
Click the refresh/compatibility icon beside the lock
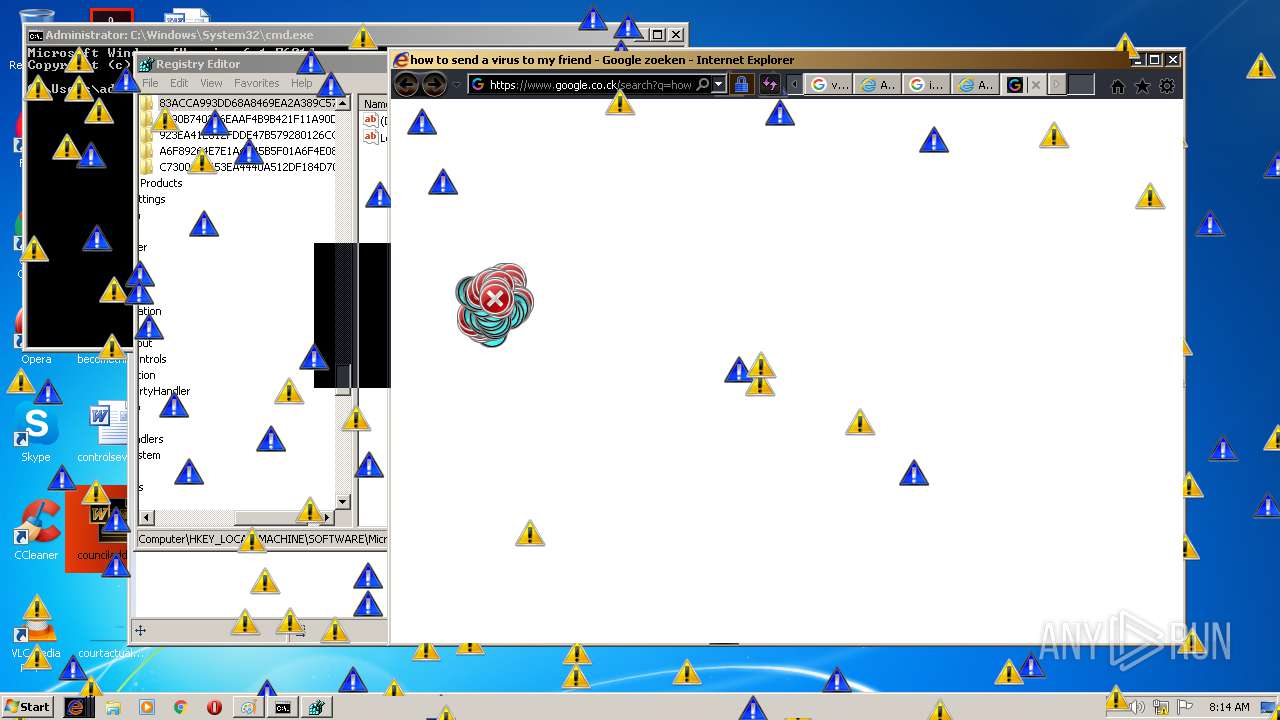tap(769, 85)
